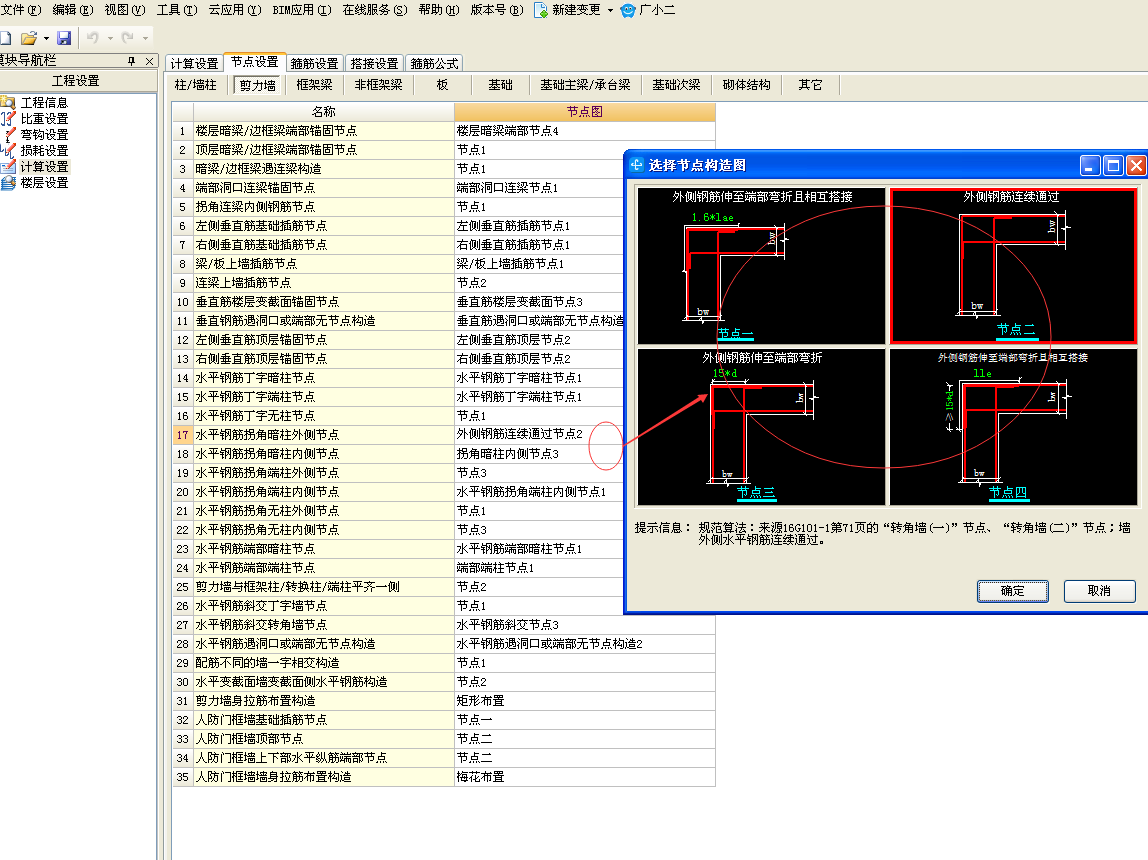Select the 柱/墙柱 component tab

coord(195,85)
